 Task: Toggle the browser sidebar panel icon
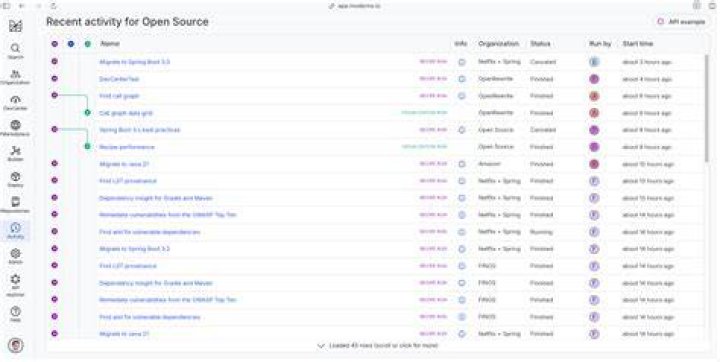(x=6, y=6)
